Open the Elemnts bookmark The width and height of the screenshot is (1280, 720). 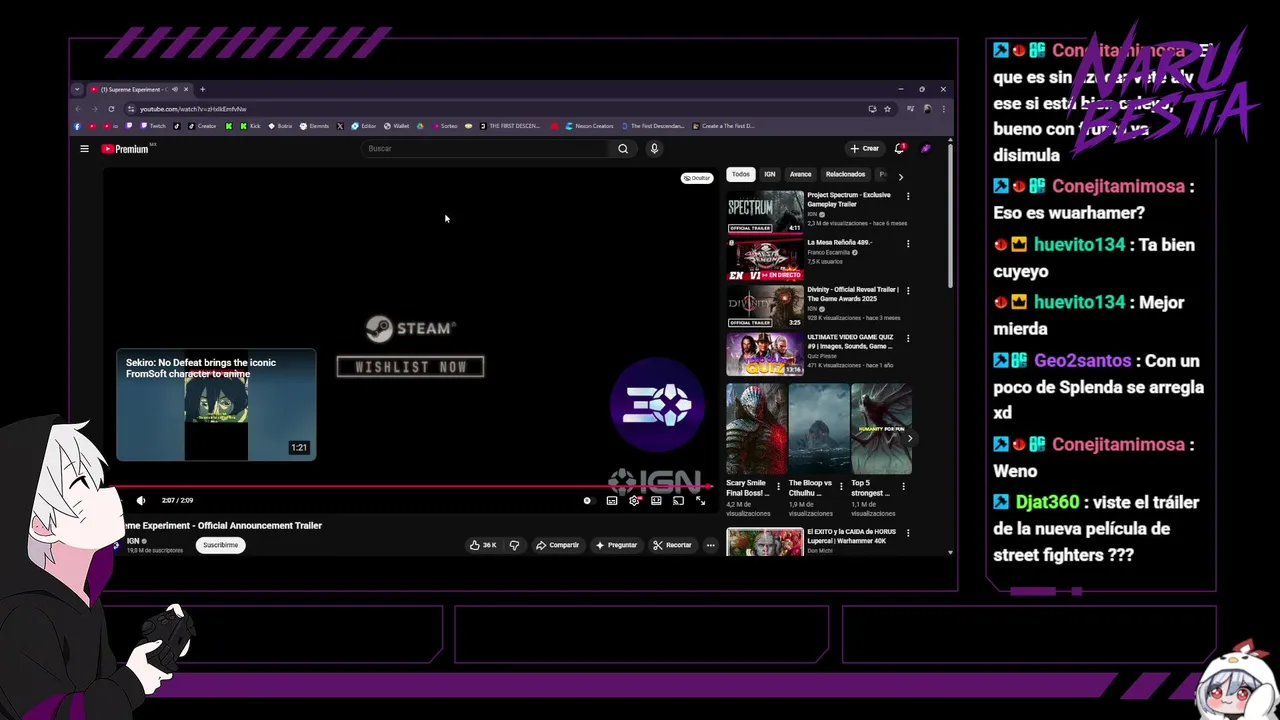pos(315,126)
